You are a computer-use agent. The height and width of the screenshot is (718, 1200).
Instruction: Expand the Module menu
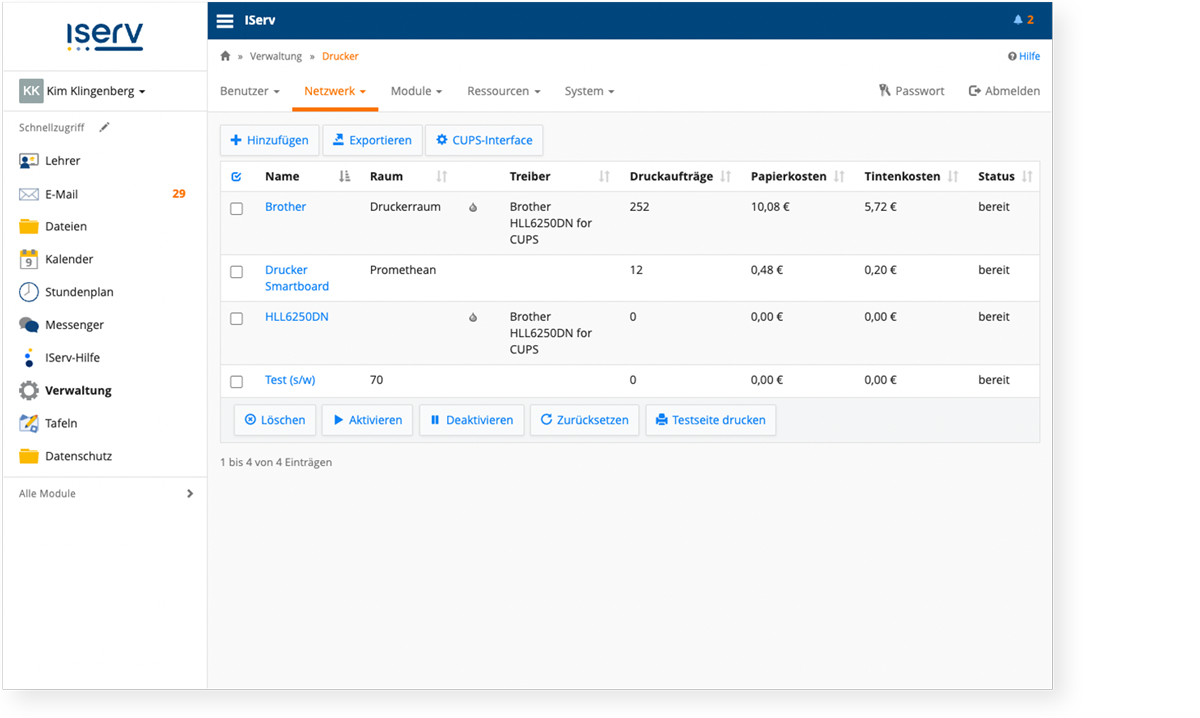pos(416,91)
